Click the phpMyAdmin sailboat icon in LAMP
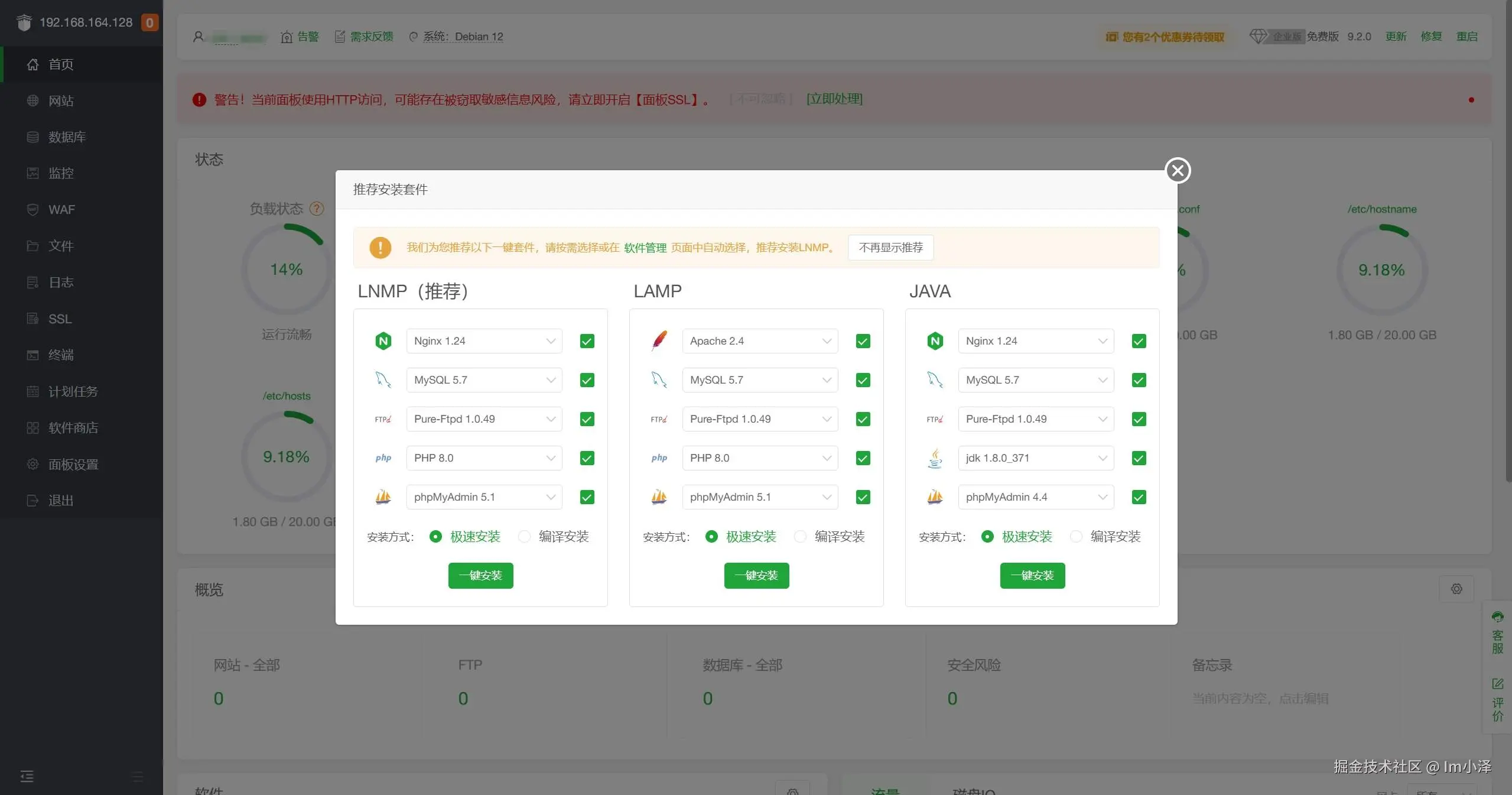The width and height of the screenshot is (1512, 795). pos(659,497)
